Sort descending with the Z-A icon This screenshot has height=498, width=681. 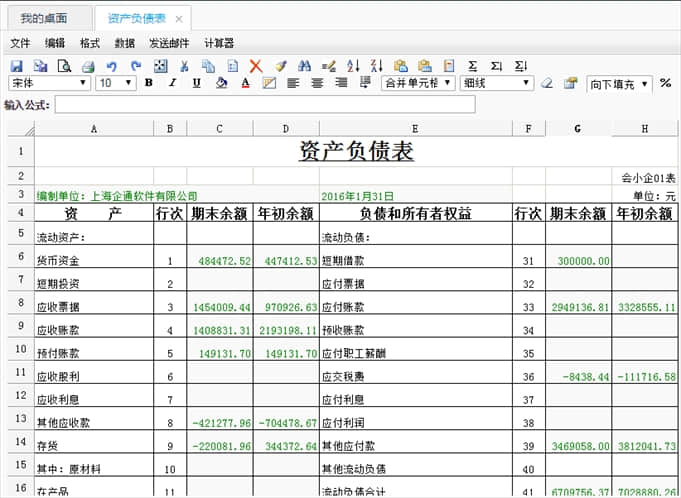pyautogui.click(x=377, y=66)
